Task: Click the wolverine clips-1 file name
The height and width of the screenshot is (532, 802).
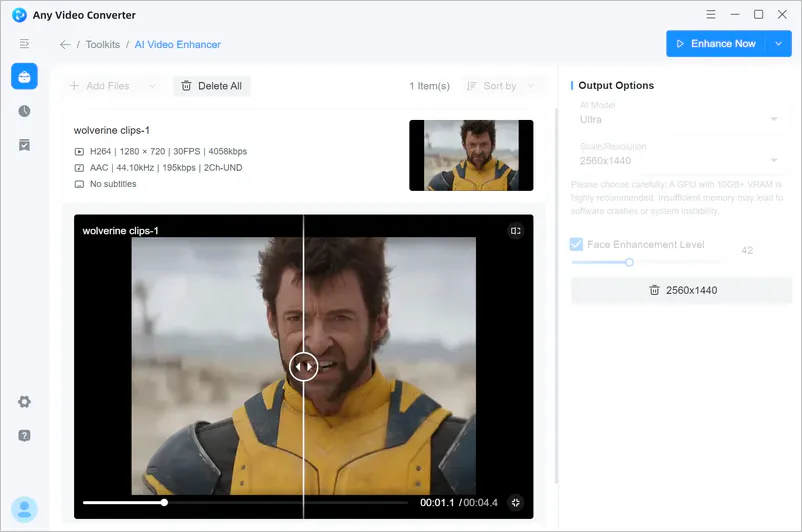Action: (x=112, y=130)
